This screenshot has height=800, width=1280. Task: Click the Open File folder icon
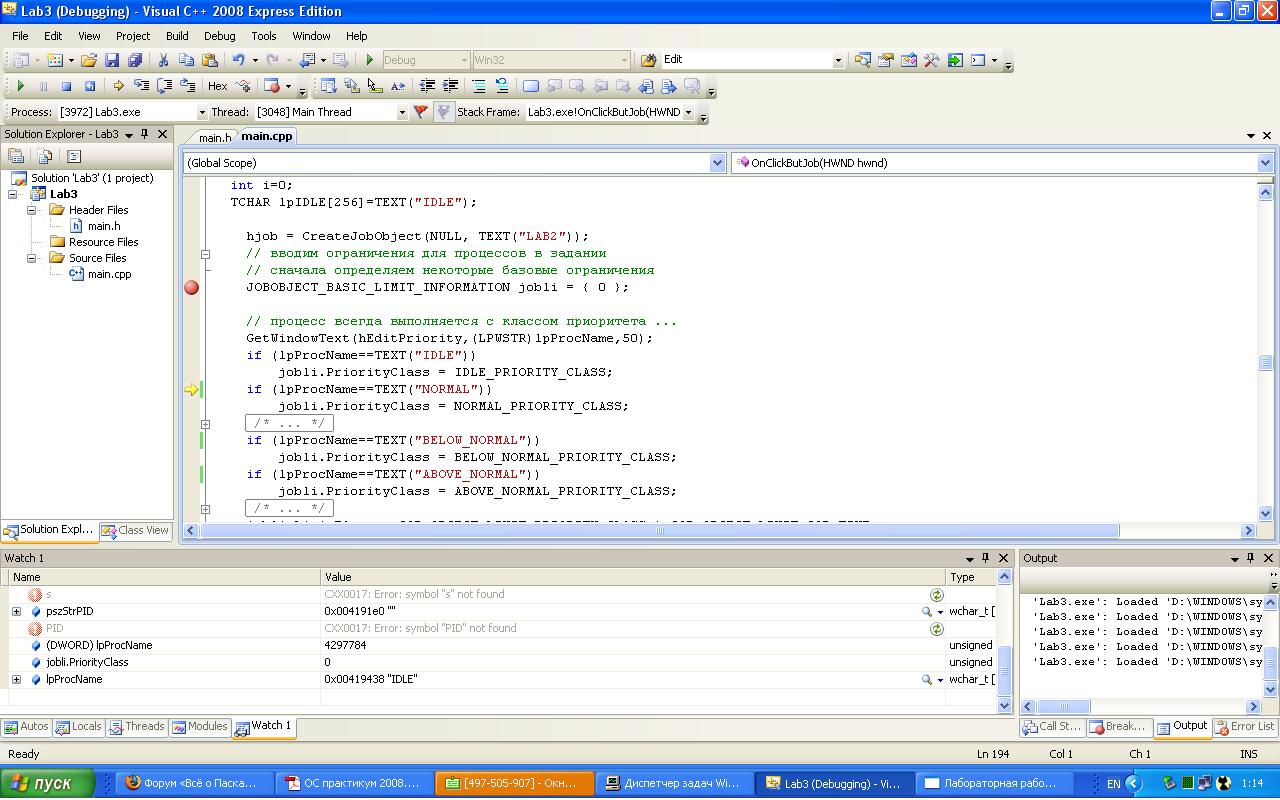(x=89, y=60)
